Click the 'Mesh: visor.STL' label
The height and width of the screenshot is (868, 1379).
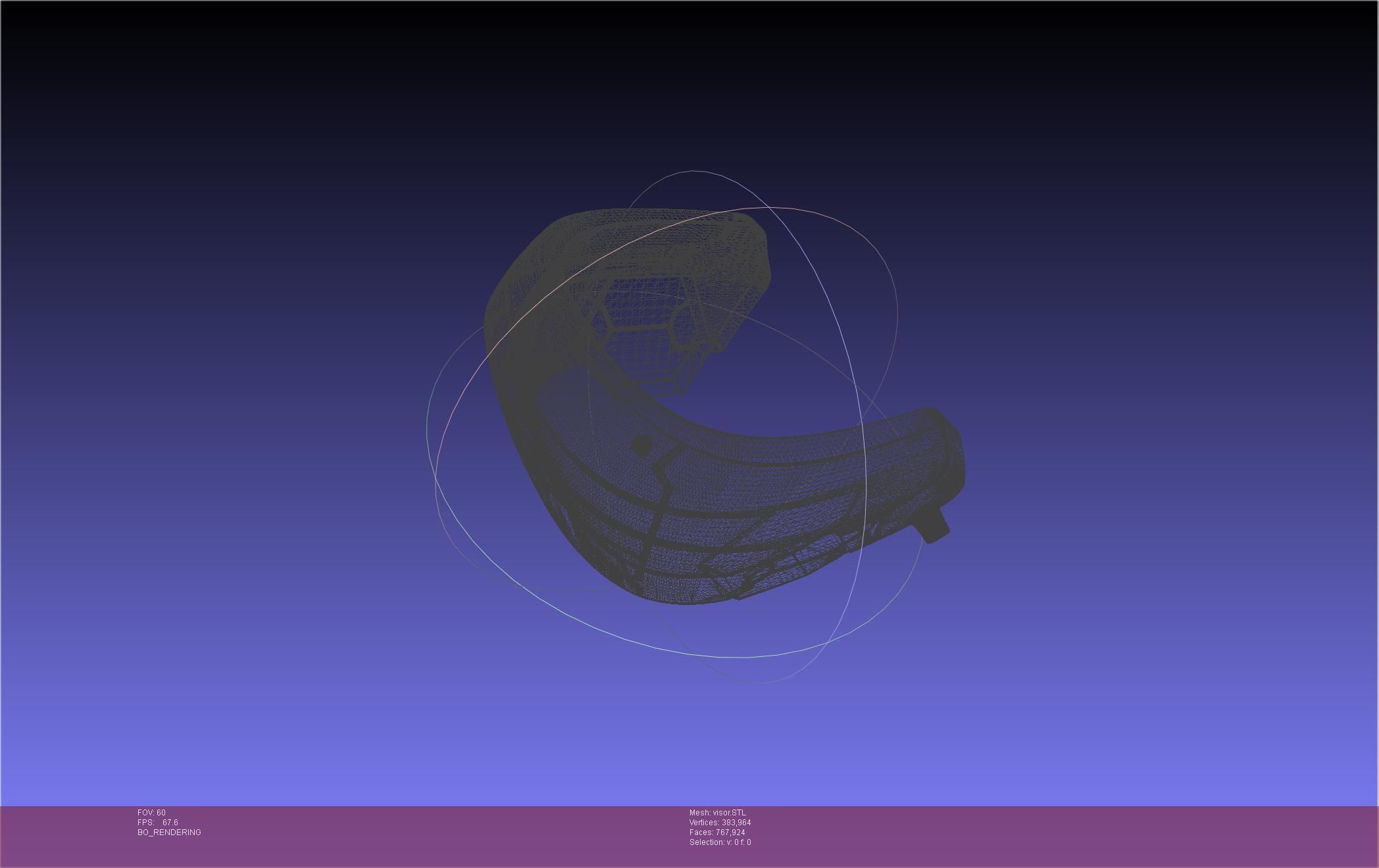718,813
